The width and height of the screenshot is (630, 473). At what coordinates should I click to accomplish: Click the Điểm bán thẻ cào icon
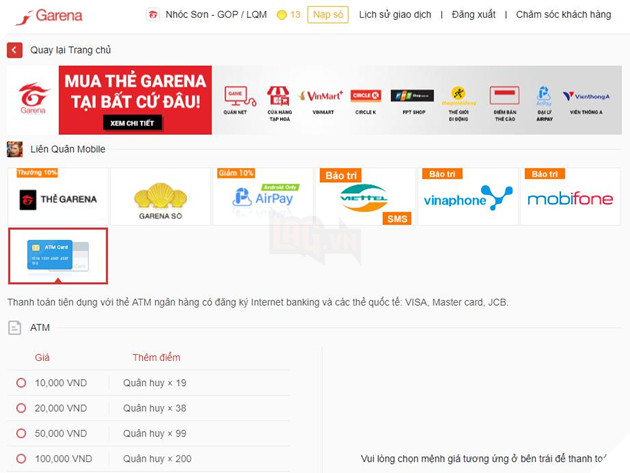[x=504, y=96]
